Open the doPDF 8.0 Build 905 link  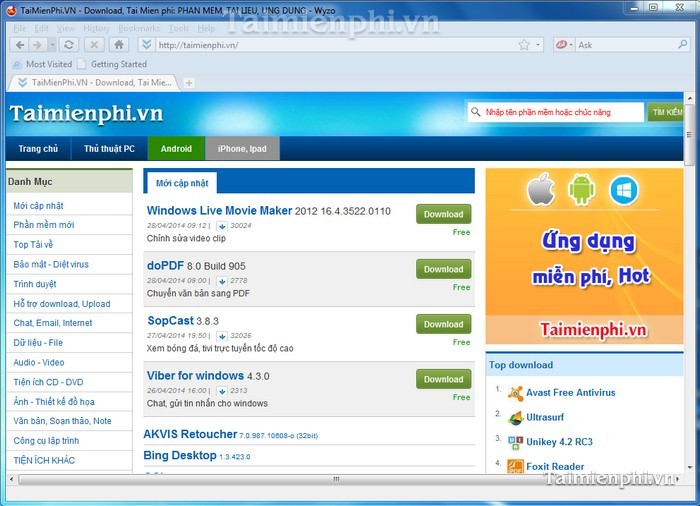[x=196, y=266]
